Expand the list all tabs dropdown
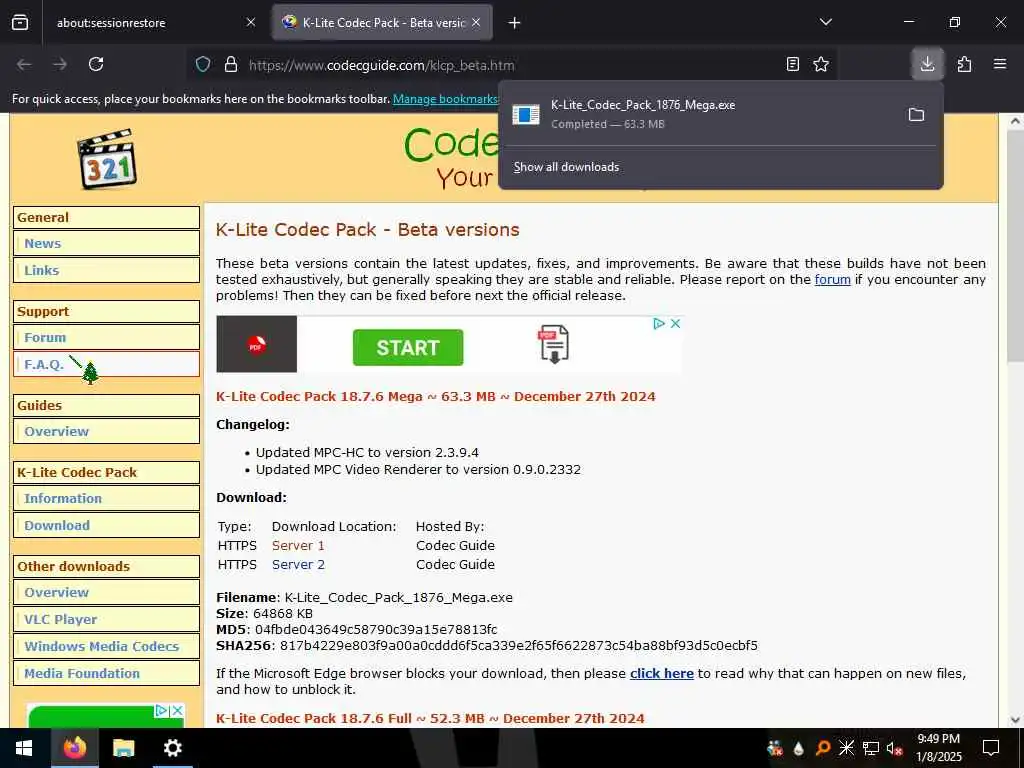This screenshot has height=768, width=1024. coord(826,22)
